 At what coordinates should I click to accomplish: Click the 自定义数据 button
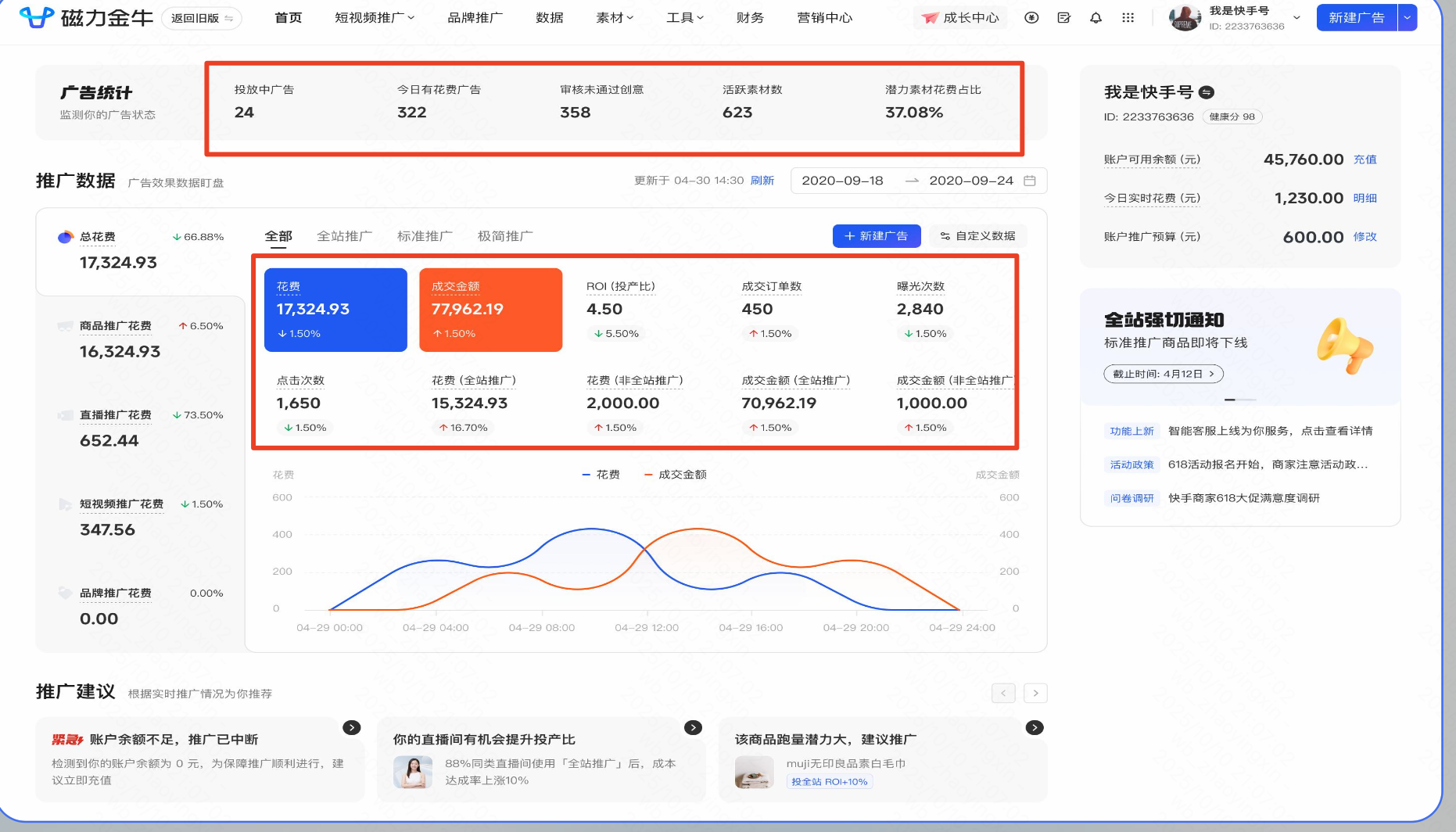pyautogui.click(x=977, y=235)
